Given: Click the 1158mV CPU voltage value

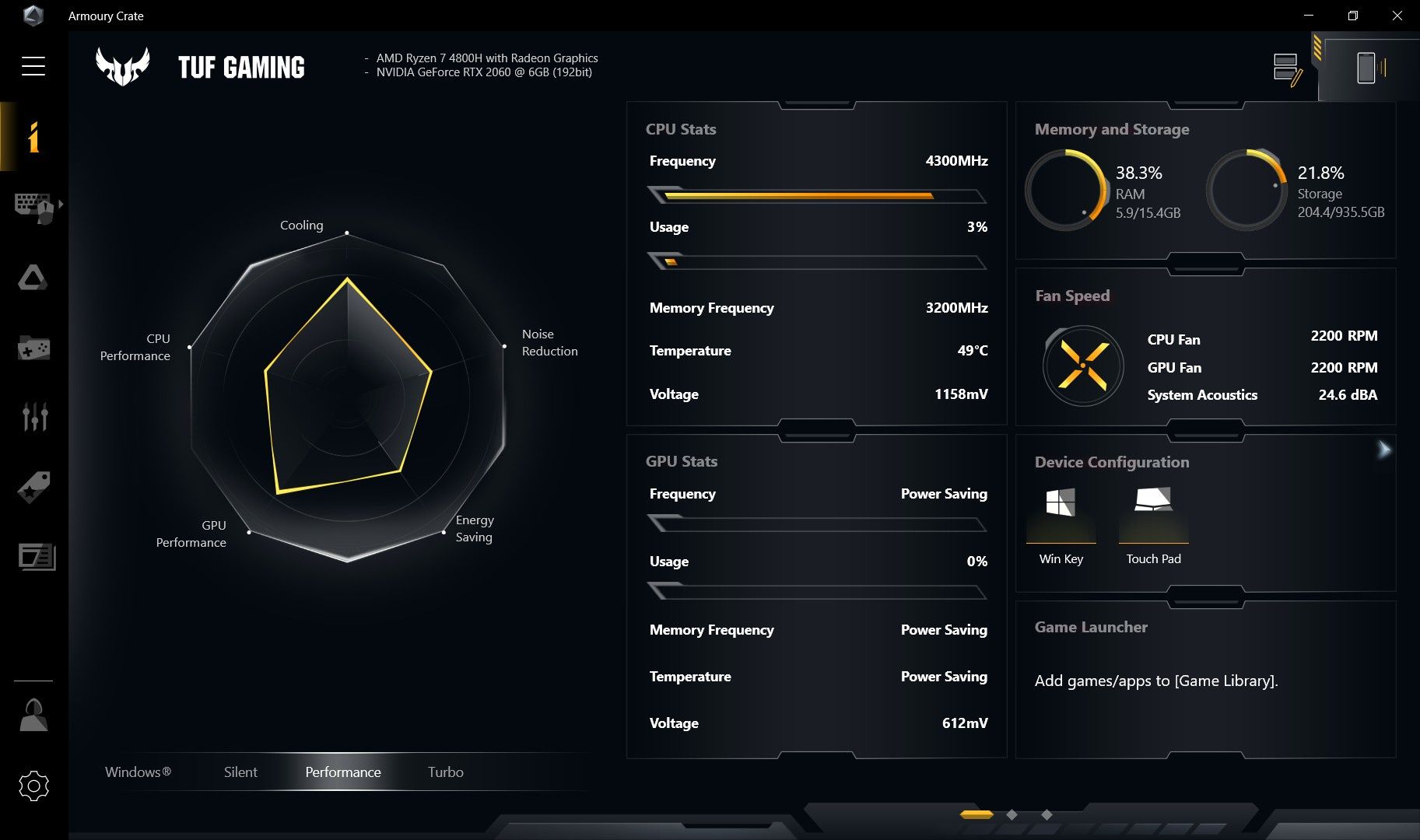Looking at the screenshot, I should pyautogui.click(x=961, y=394).
